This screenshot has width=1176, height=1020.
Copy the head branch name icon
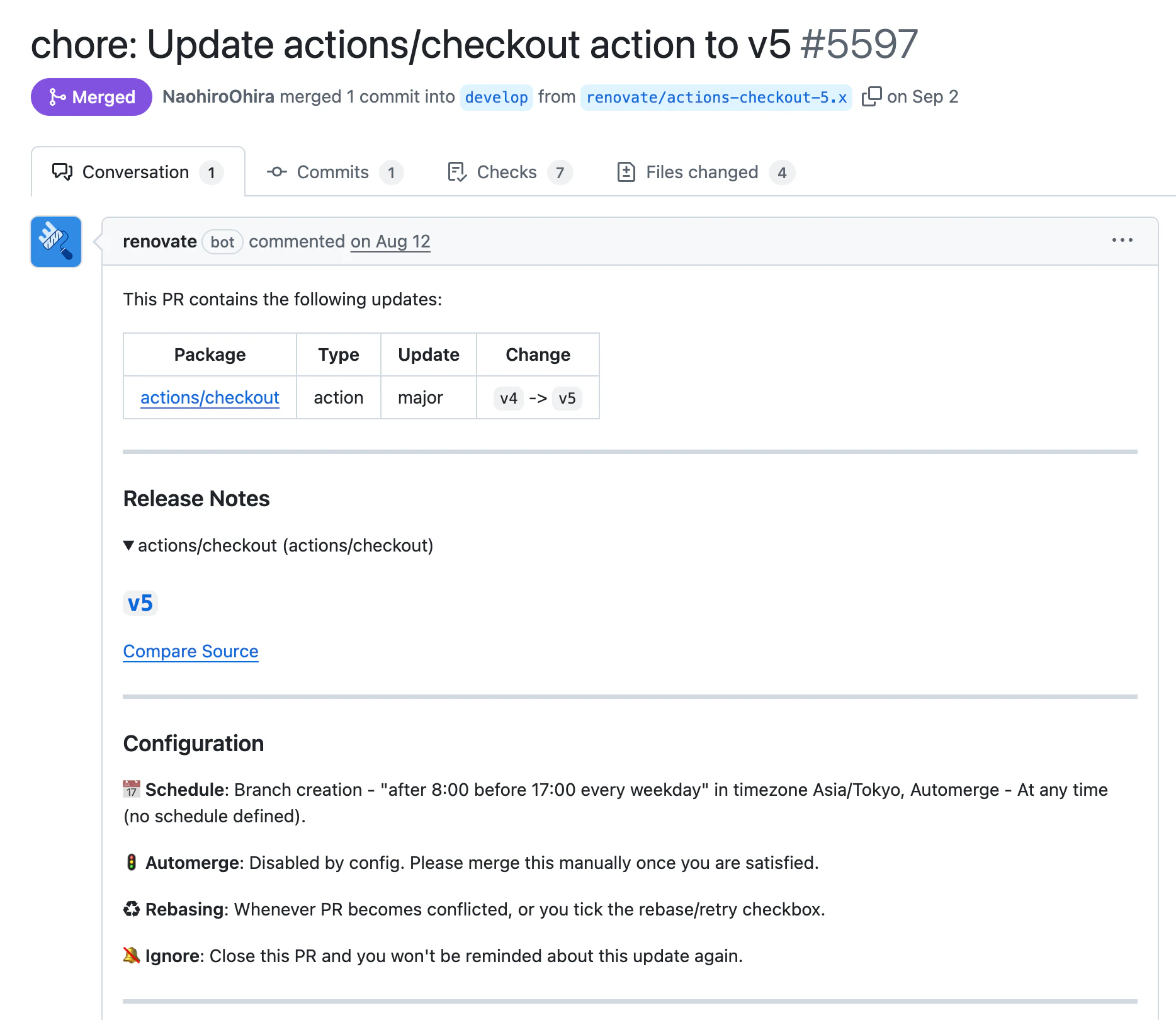tap(871, 96)
